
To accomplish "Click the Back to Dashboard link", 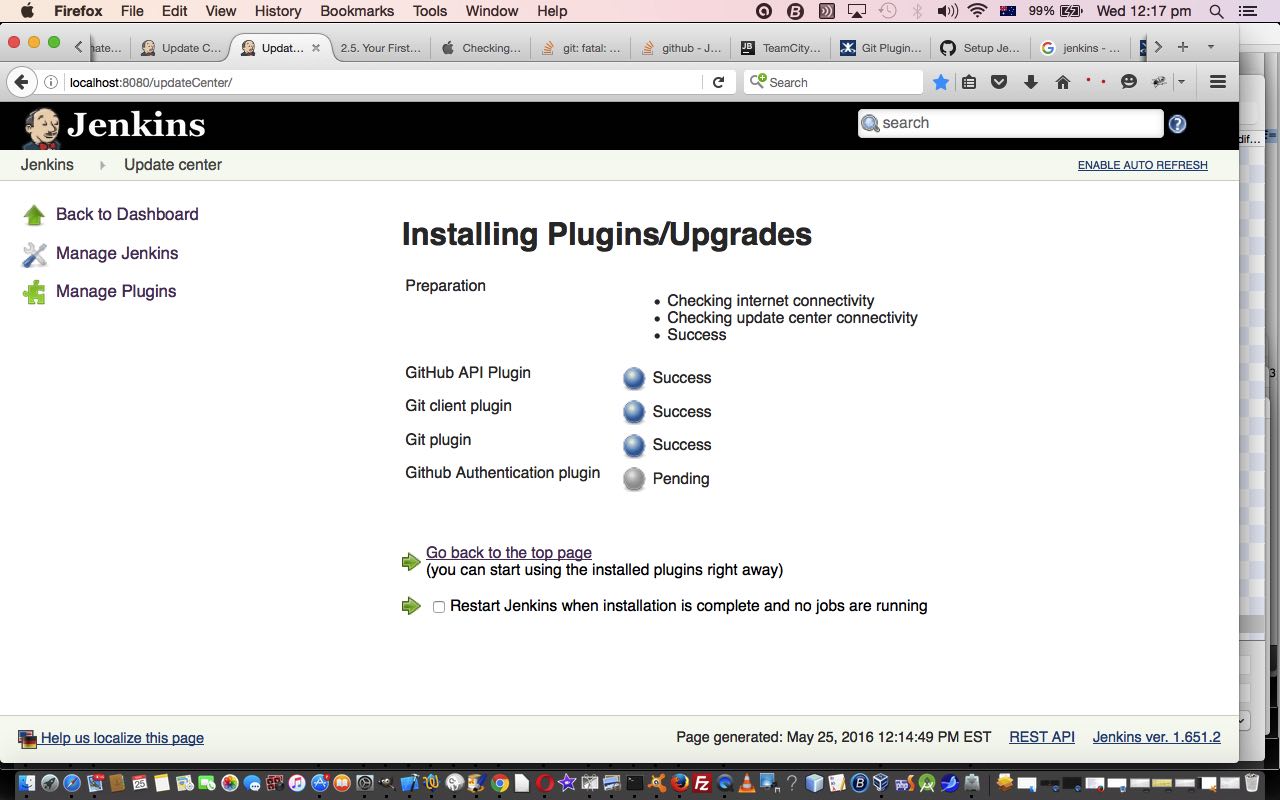I will pos(127,215).
